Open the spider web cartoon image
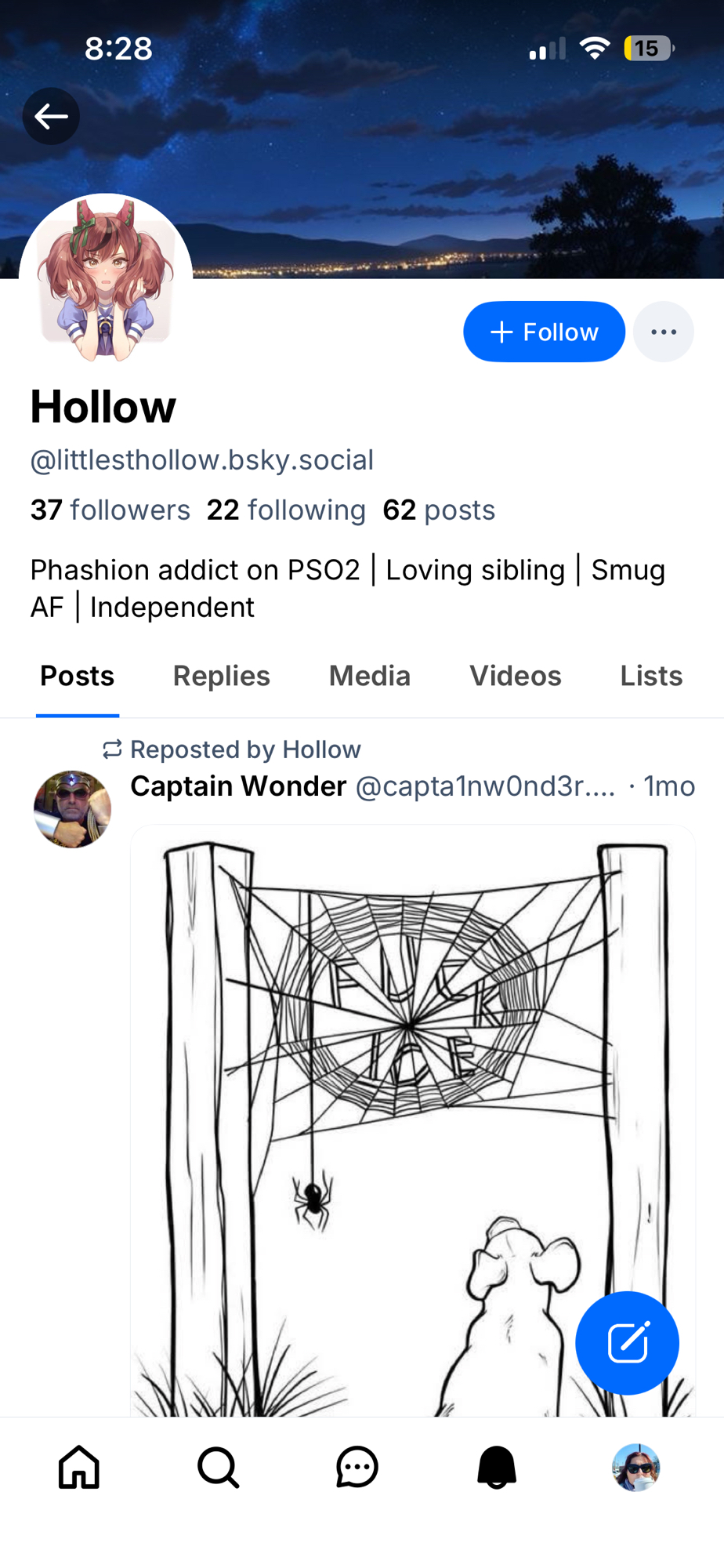724x1568 pixels. point(413,1098)
